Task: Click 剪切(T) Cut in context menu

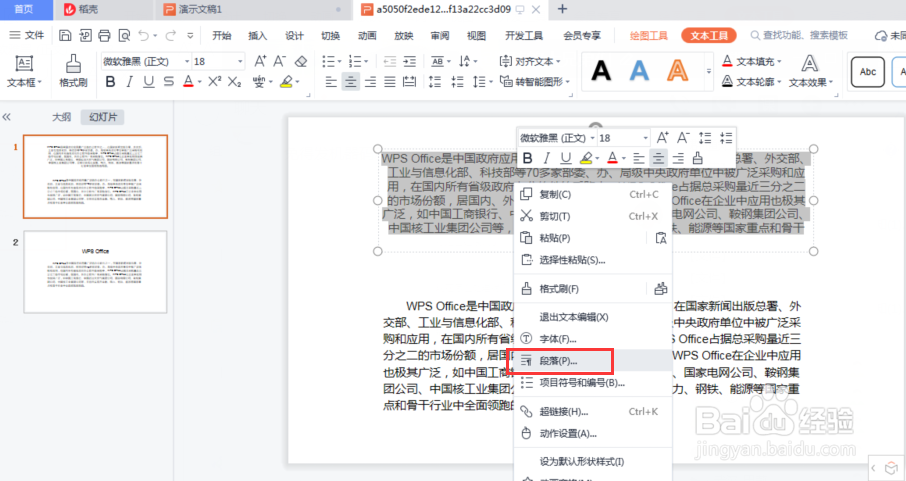Action: coord(593,216)
